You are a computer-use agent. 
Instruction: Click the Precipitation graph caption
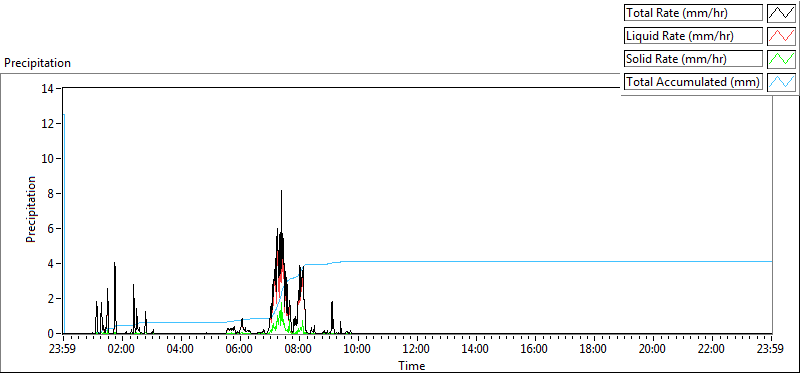[37, 63]
